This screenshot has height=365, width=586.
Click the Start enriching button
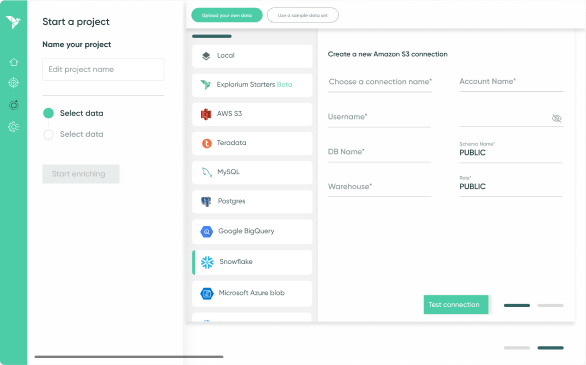[x=81, y=174]
